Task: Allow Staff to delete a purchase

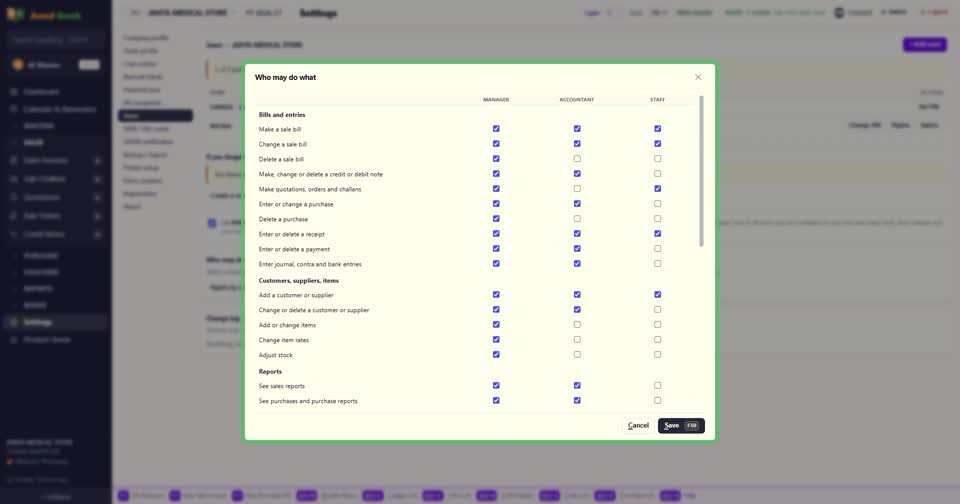Action: pyautogui.click(x=658, y=219)
